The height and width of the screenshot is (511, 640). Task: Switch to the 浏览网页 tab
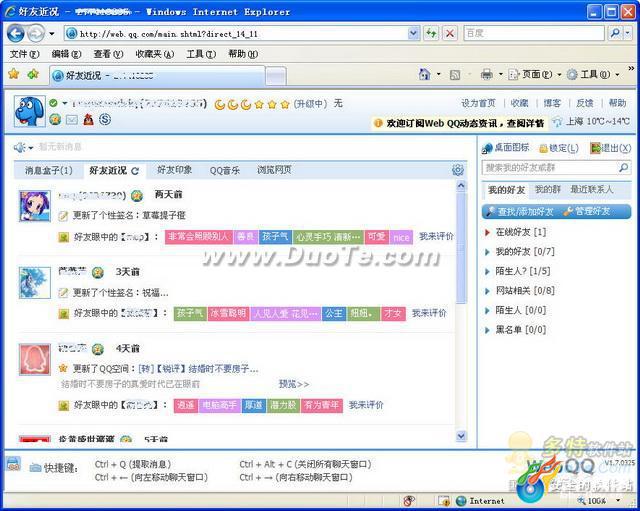[274, 170]
